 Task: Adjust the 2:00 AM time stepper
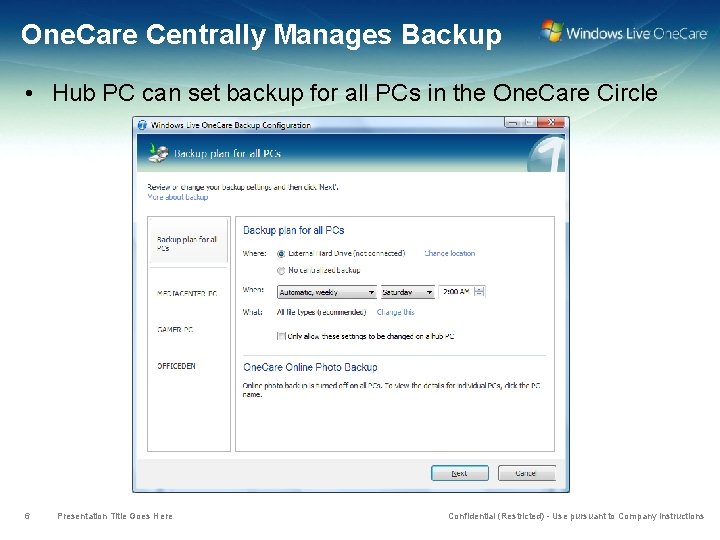[479, 292]
